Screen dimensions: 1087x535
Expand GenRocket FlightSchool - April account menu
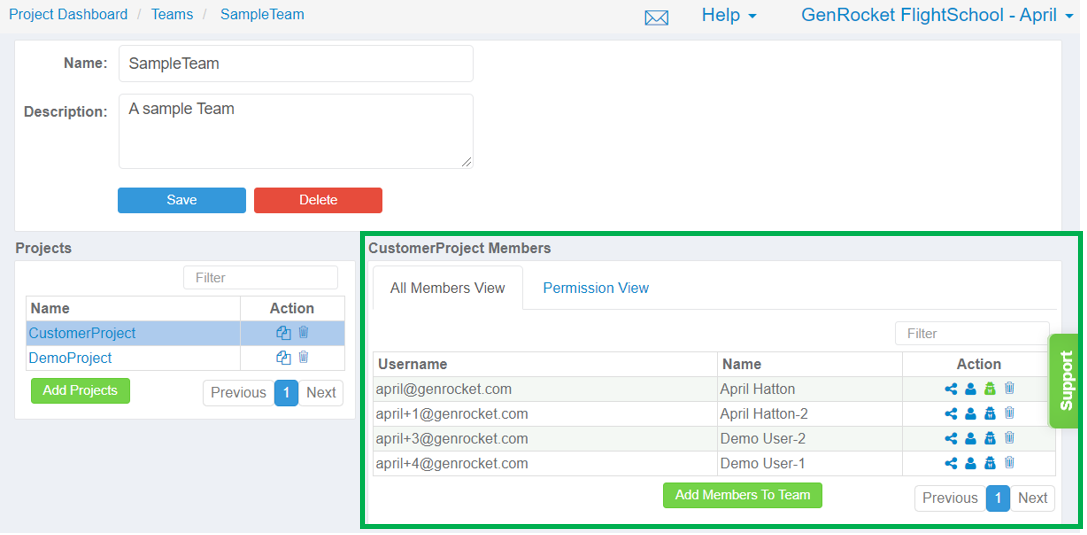point(937,15)
